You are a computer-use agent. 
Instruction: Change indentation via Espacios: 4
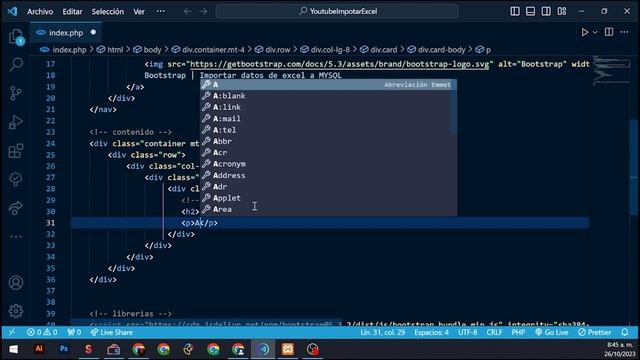(431, 333)
